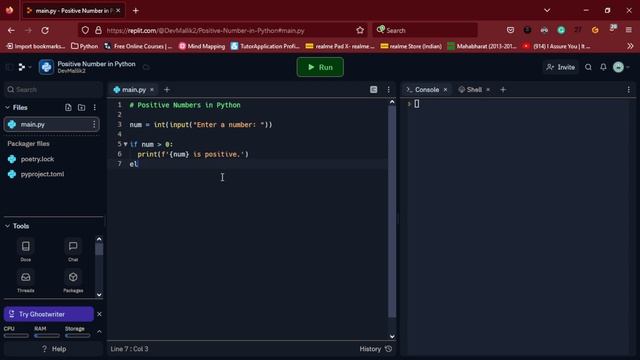This screenshot has height=360, width=640.
Task: Open the Firefox application menu
Action: (x=629, y=30)
